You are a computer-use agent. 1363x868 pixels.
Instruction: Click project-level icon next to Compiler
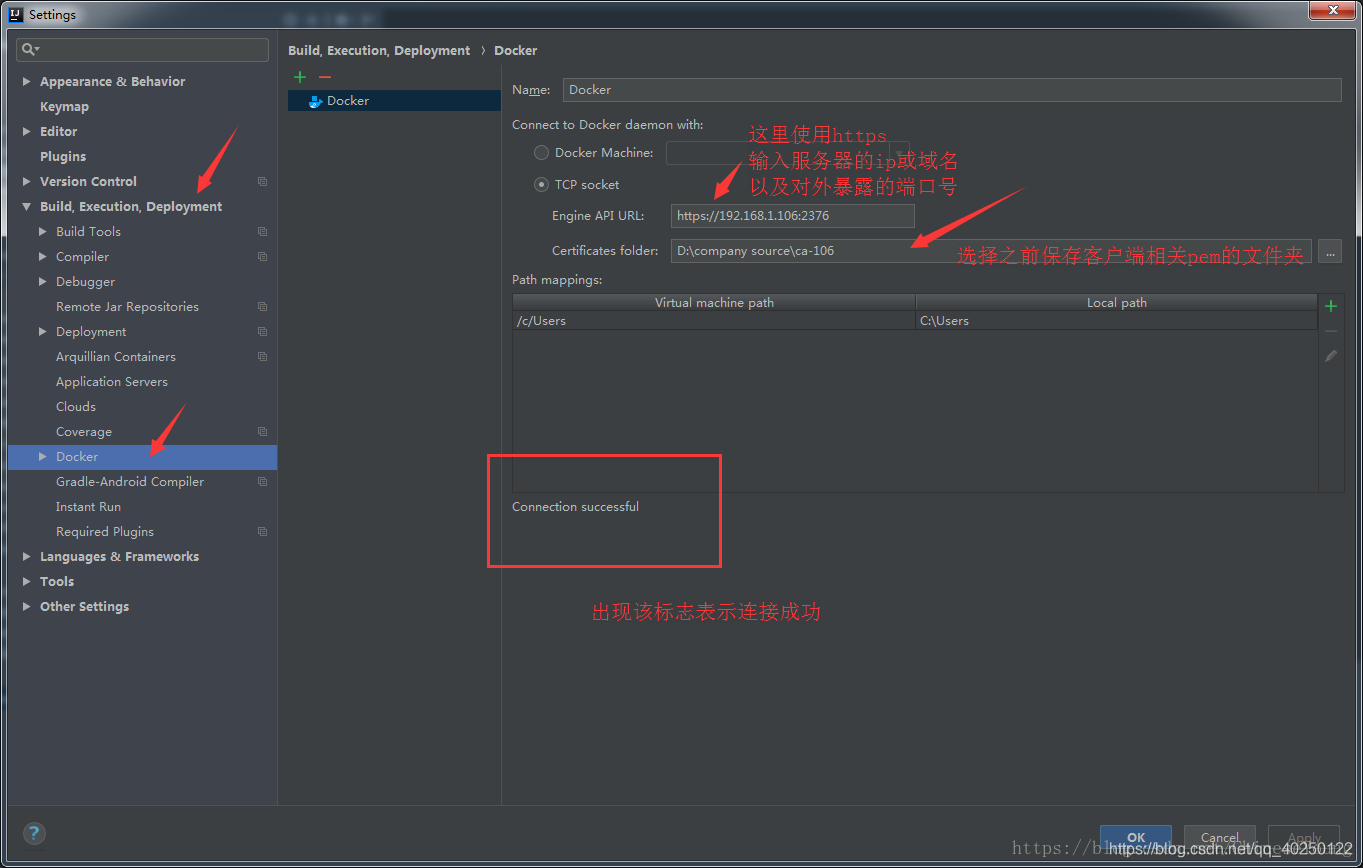(262, 257)
